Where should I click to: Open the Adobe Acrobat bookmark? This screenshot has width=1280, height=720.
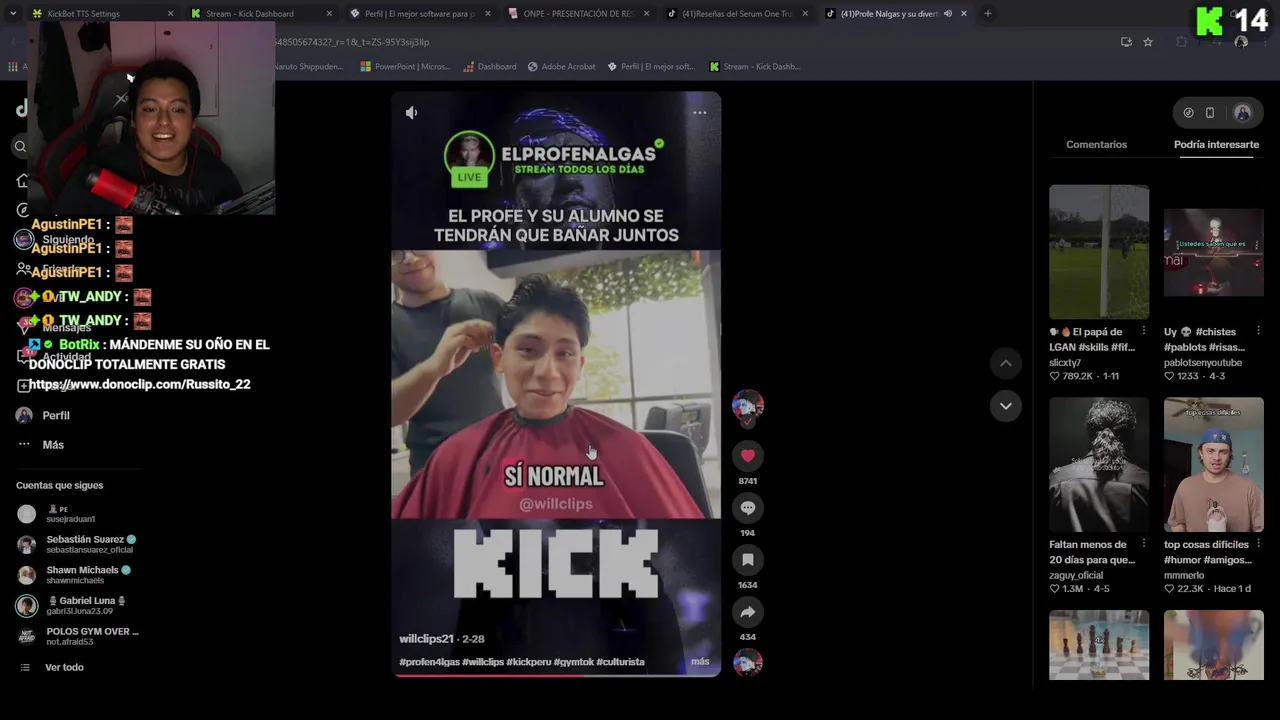[x=561, y=67]
